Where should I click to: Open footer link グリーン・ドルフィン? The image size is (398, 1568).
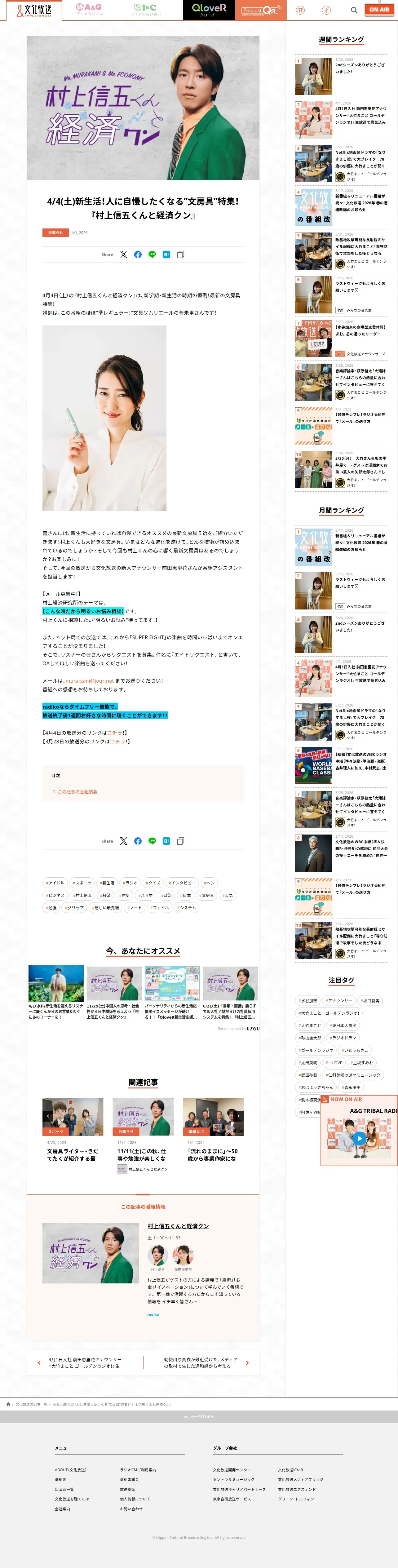pyautogui.click(x=296, y=1499)
